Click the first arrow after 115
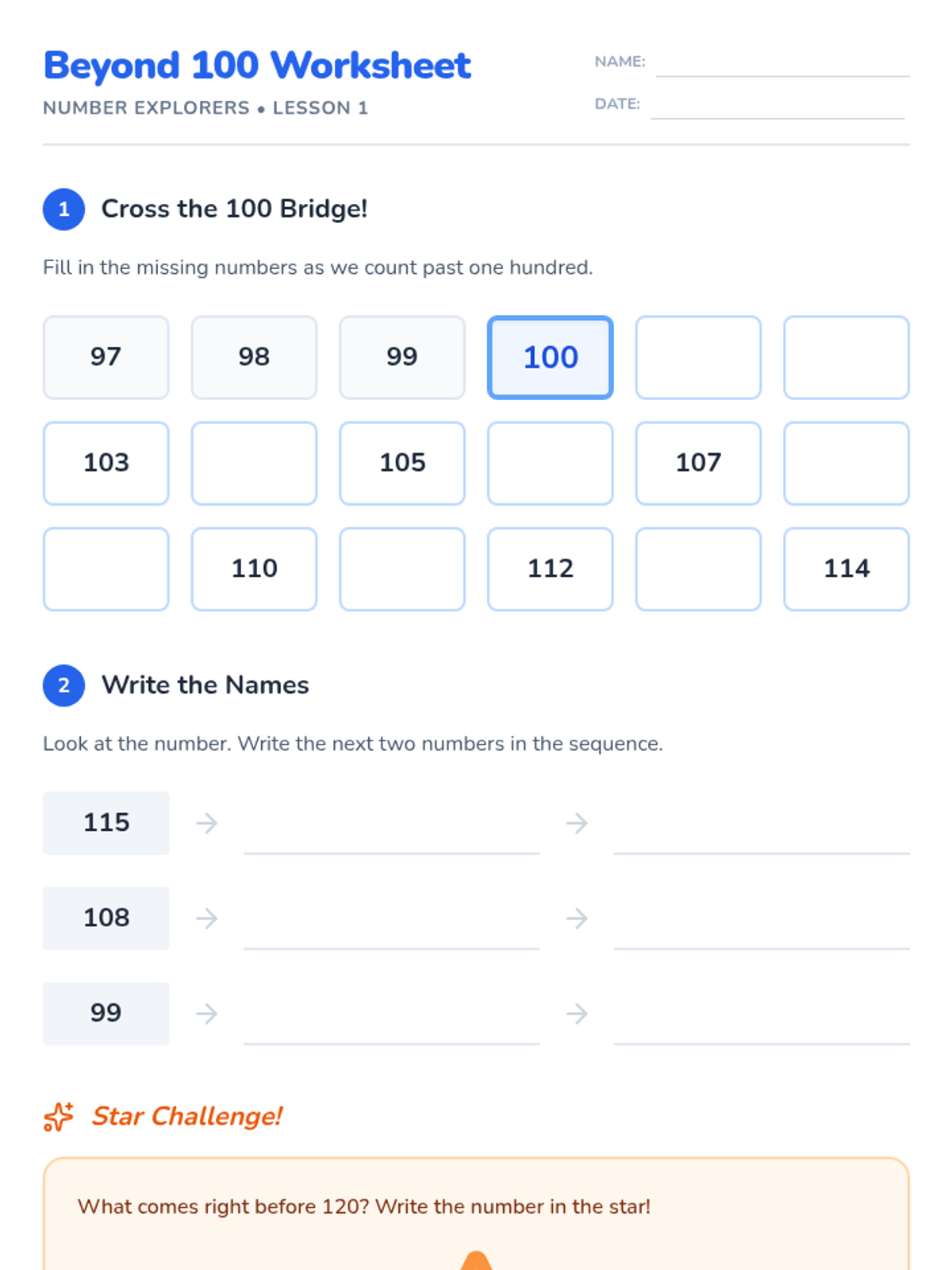 pyautogui.click(x=207, y=823)
